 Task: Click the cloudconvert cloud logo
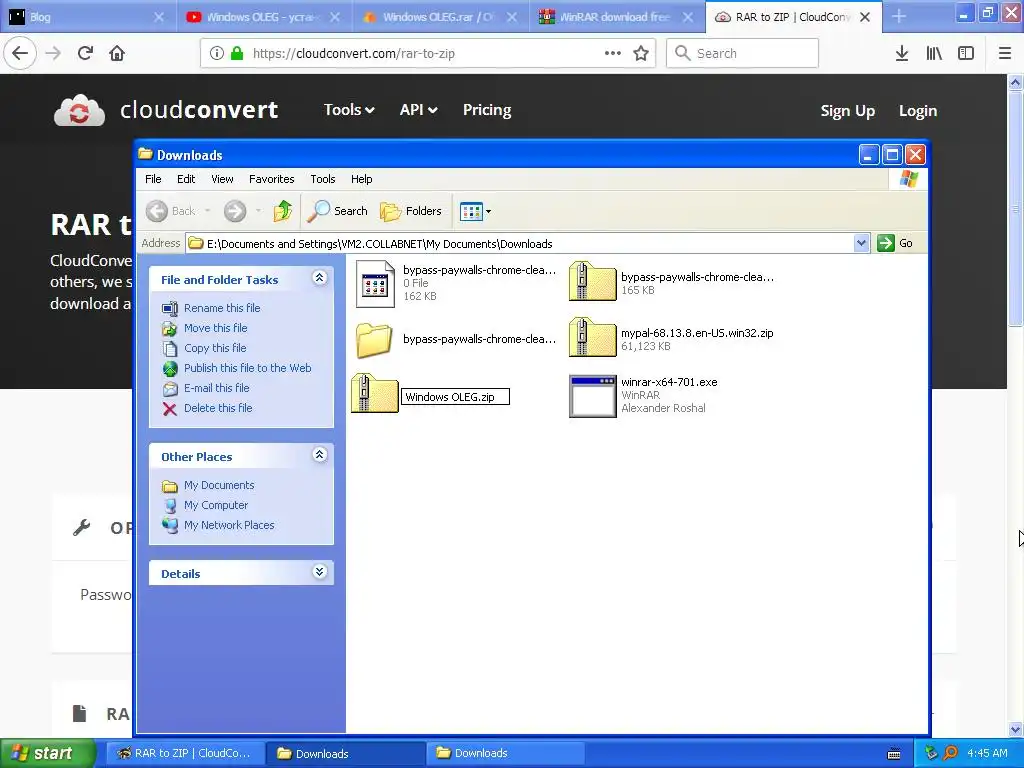coord(79,110)
